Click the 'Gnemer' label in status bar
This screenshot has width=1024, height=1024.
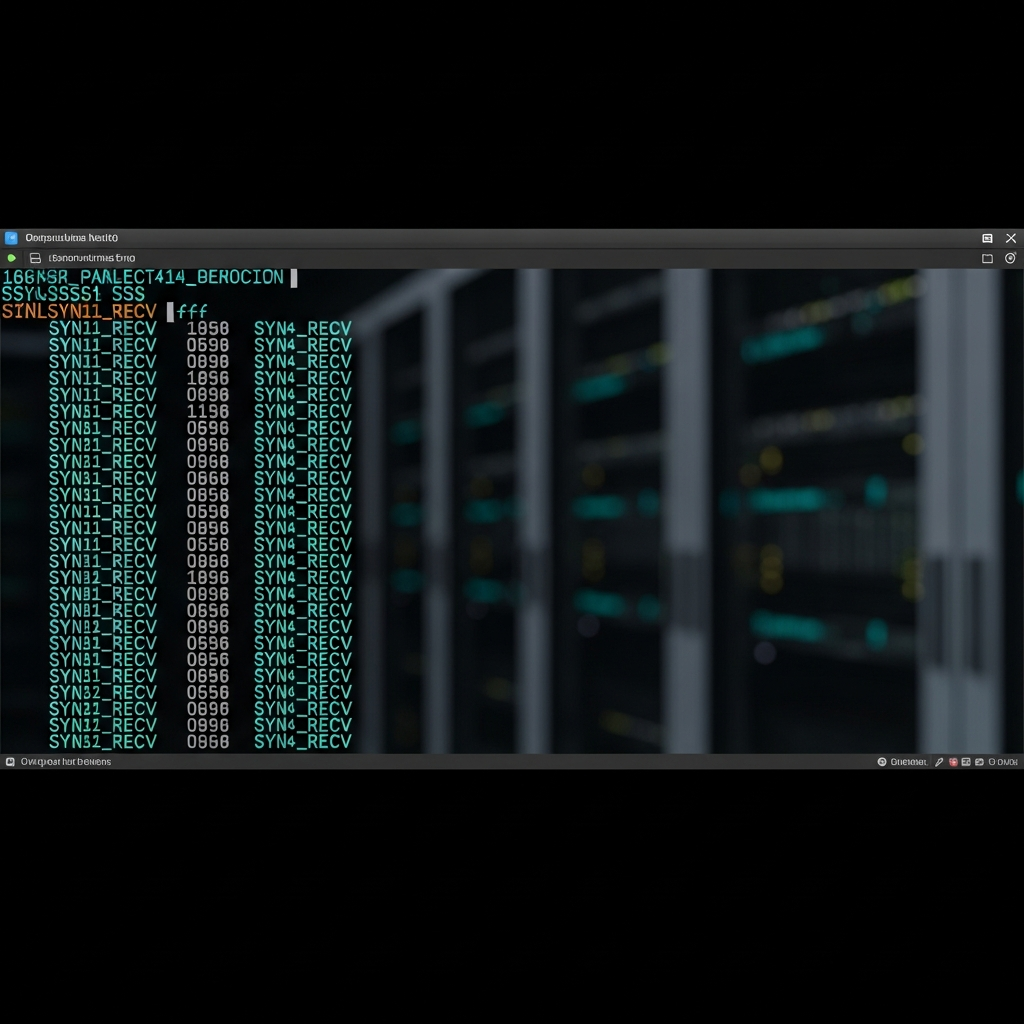[x=908, y=761]
